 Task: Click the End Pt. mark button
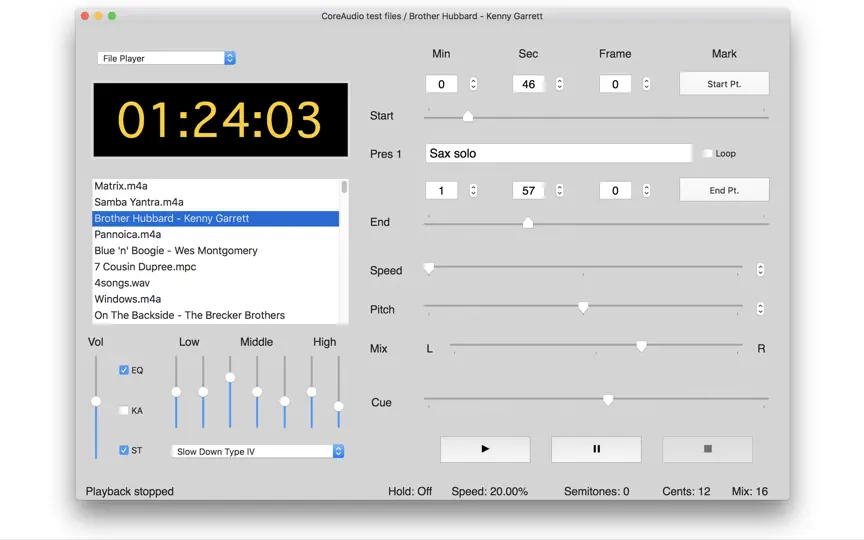(724, 190)
